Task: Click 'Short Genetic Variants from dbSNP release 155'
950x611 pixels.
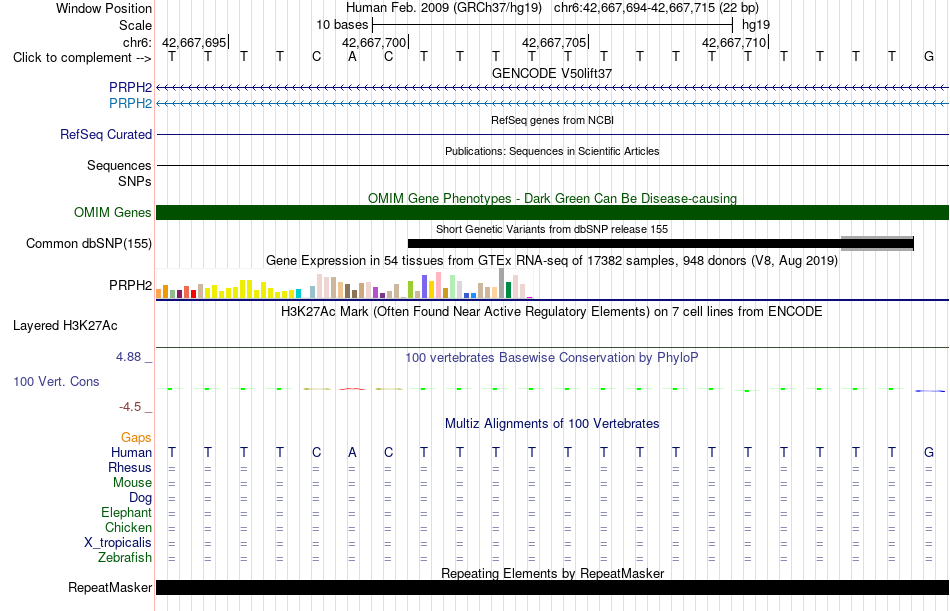Action: pyautogui.click(x=552, y=229)
